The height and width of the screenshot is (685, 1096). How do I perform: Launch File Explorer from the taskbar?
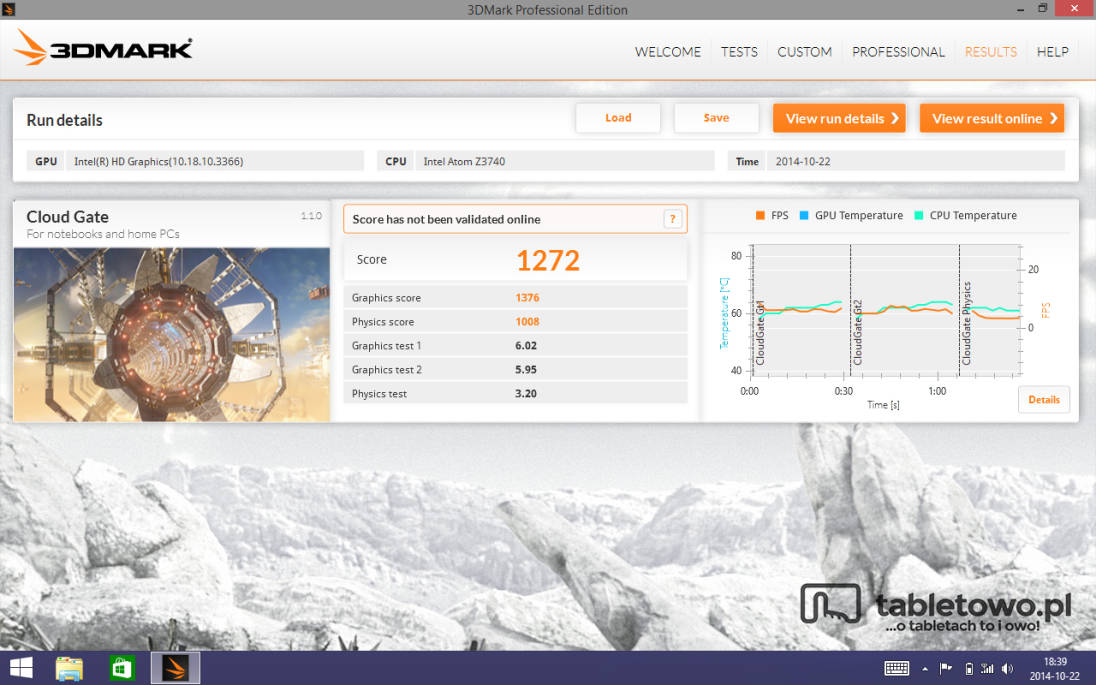coord(70,669)
